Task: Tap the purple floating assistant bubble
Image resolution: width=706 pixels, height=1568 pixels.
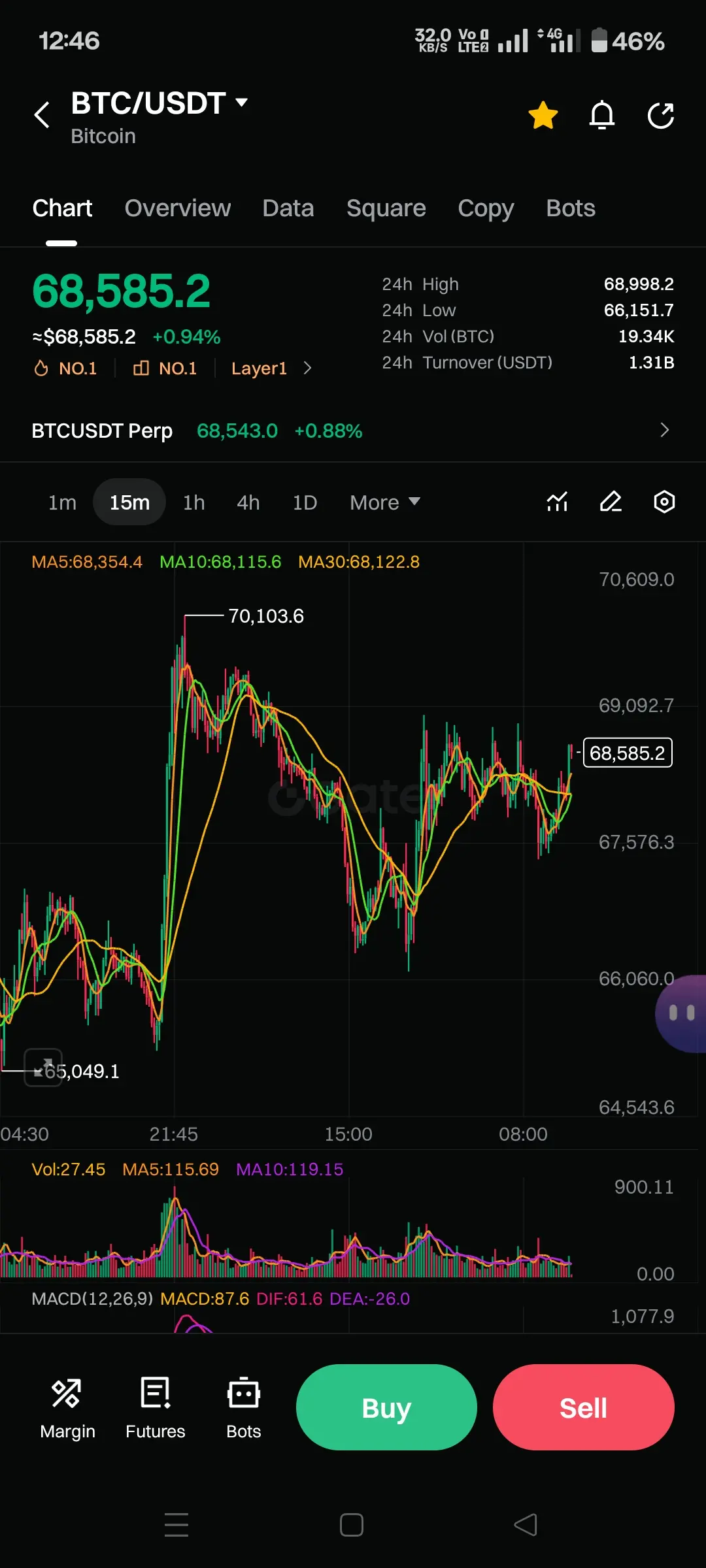Action: (x=681, y=1013)
